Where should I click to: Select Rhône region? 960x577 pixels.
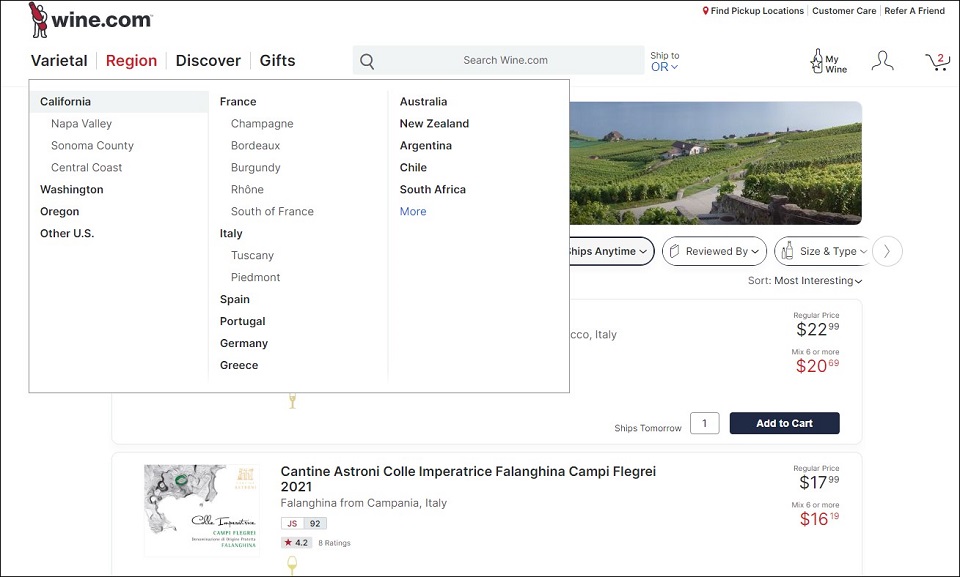click(x=247, y=190)
